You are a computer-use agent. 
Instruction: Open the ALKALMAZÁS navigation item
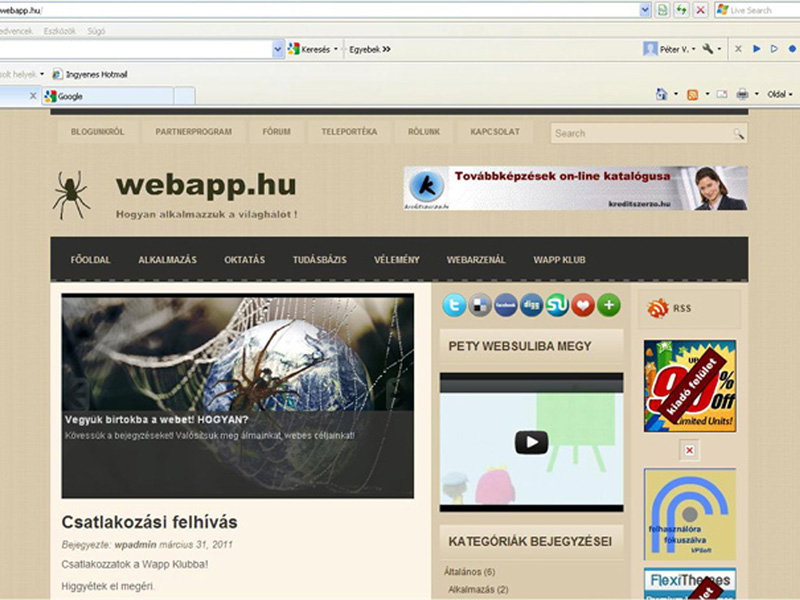167,260
